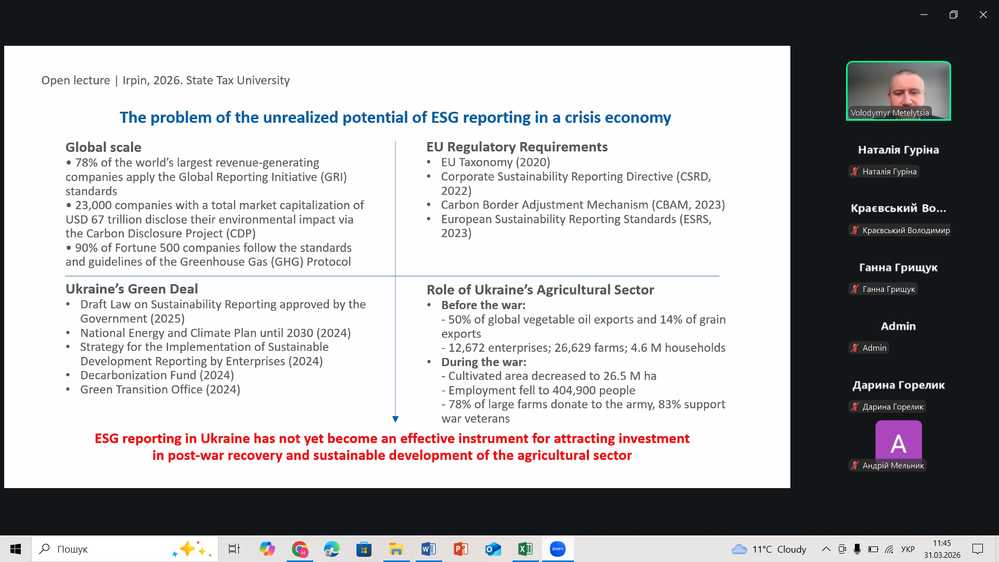999x562 pixels.
Task: Expand hidden system tray icons chevron
Action: click(x=826, y=549)
